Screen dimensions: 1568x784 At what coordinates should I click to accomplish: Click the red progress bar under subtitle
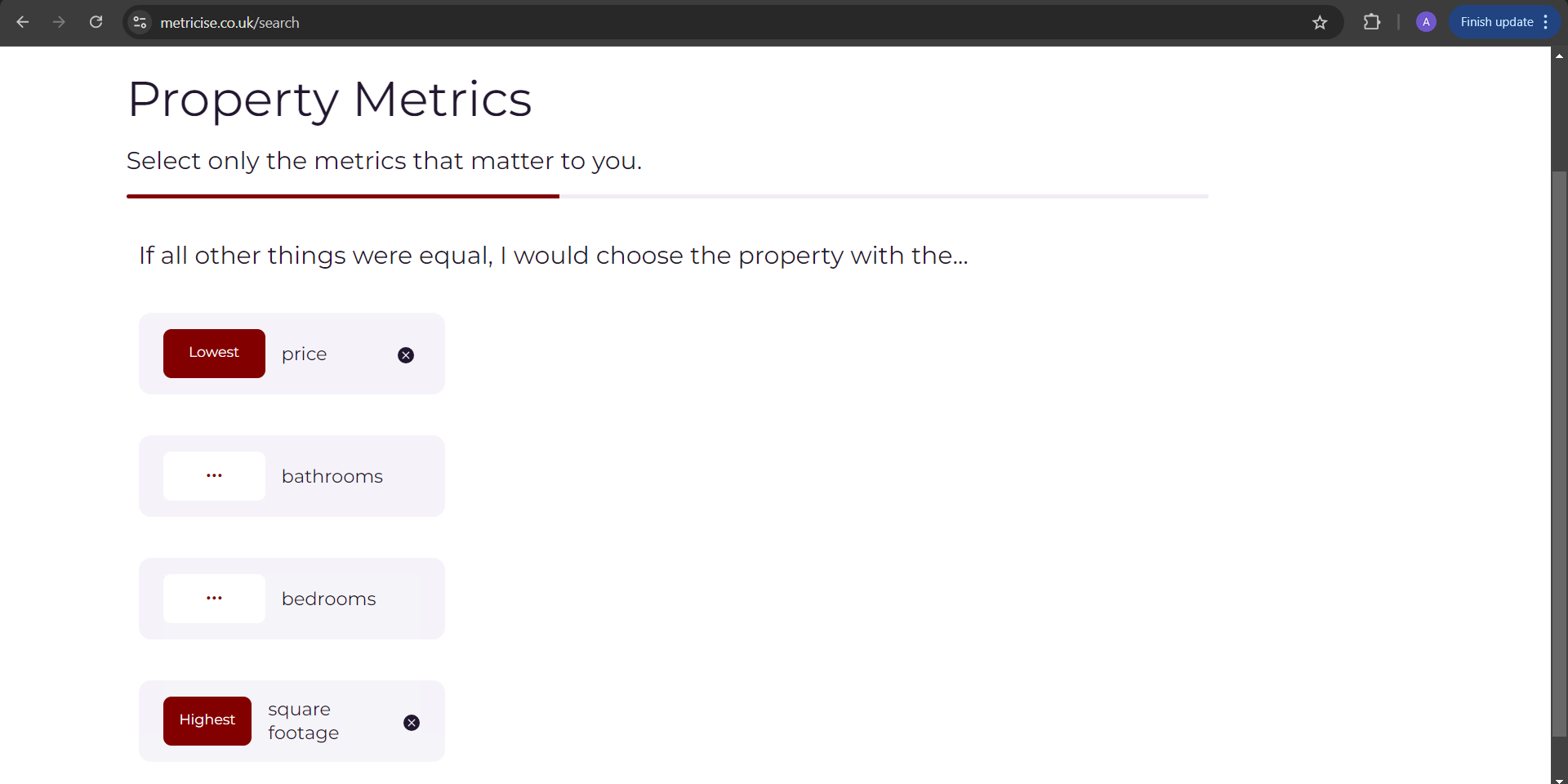(343, 196)
